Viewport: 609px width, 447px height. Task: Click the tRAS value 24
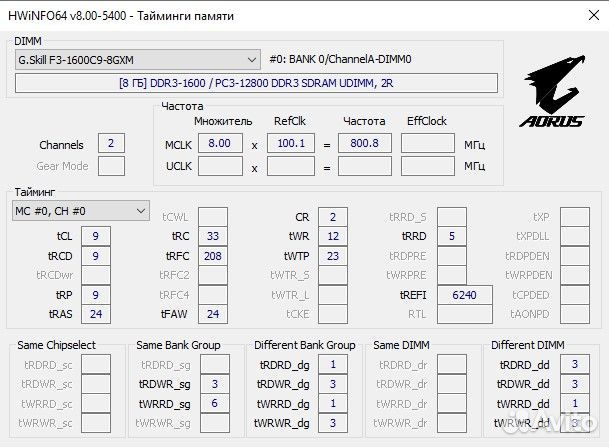(x=96, y=314)
